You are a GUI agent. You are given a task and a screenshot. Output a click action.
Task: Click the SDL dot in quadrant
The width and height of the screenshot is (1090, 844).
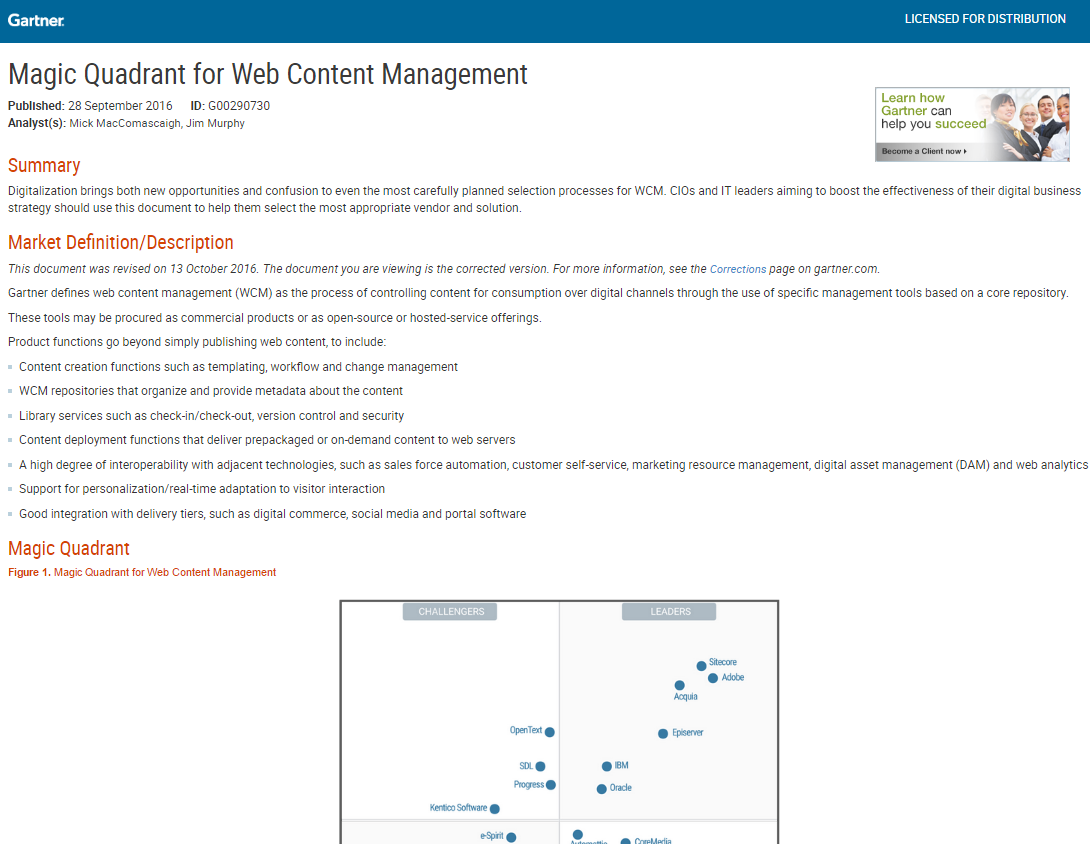541,766
